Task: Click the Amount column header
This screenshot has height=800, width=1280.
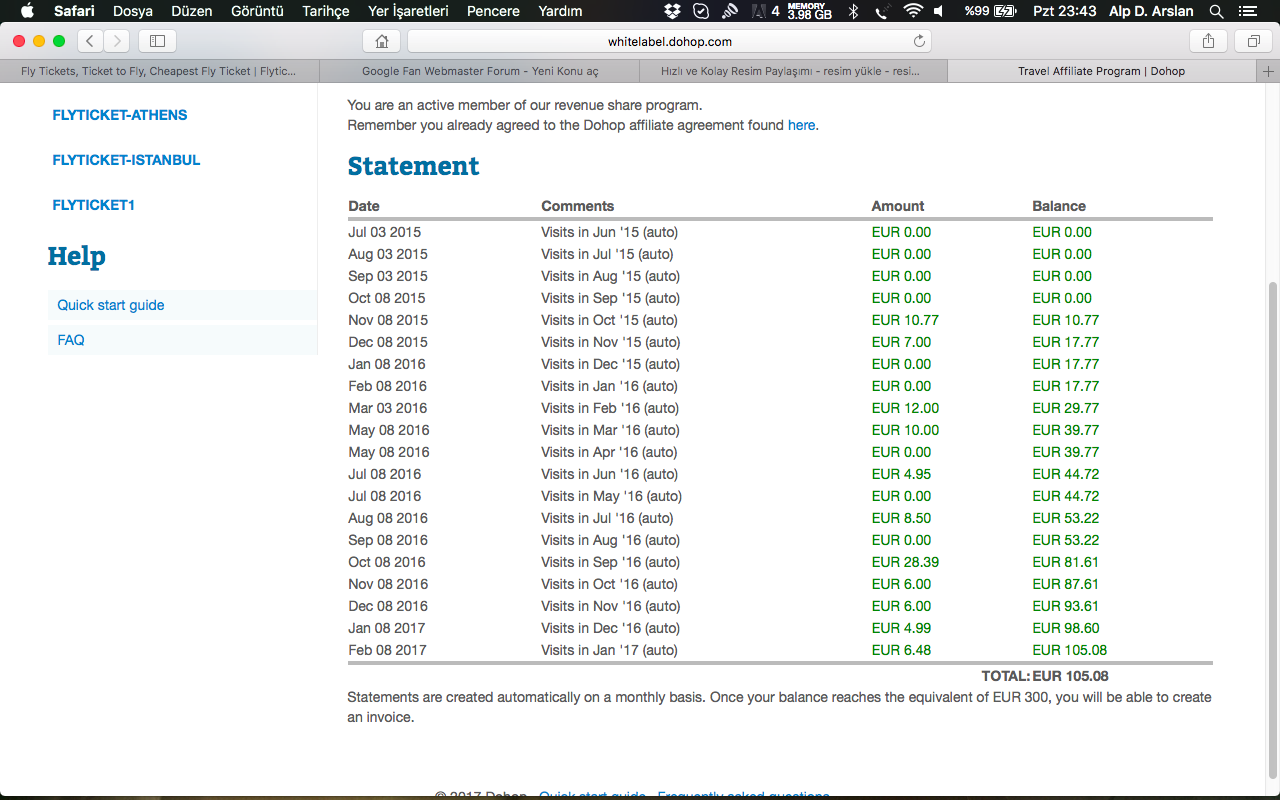Action: coord(898,206)
